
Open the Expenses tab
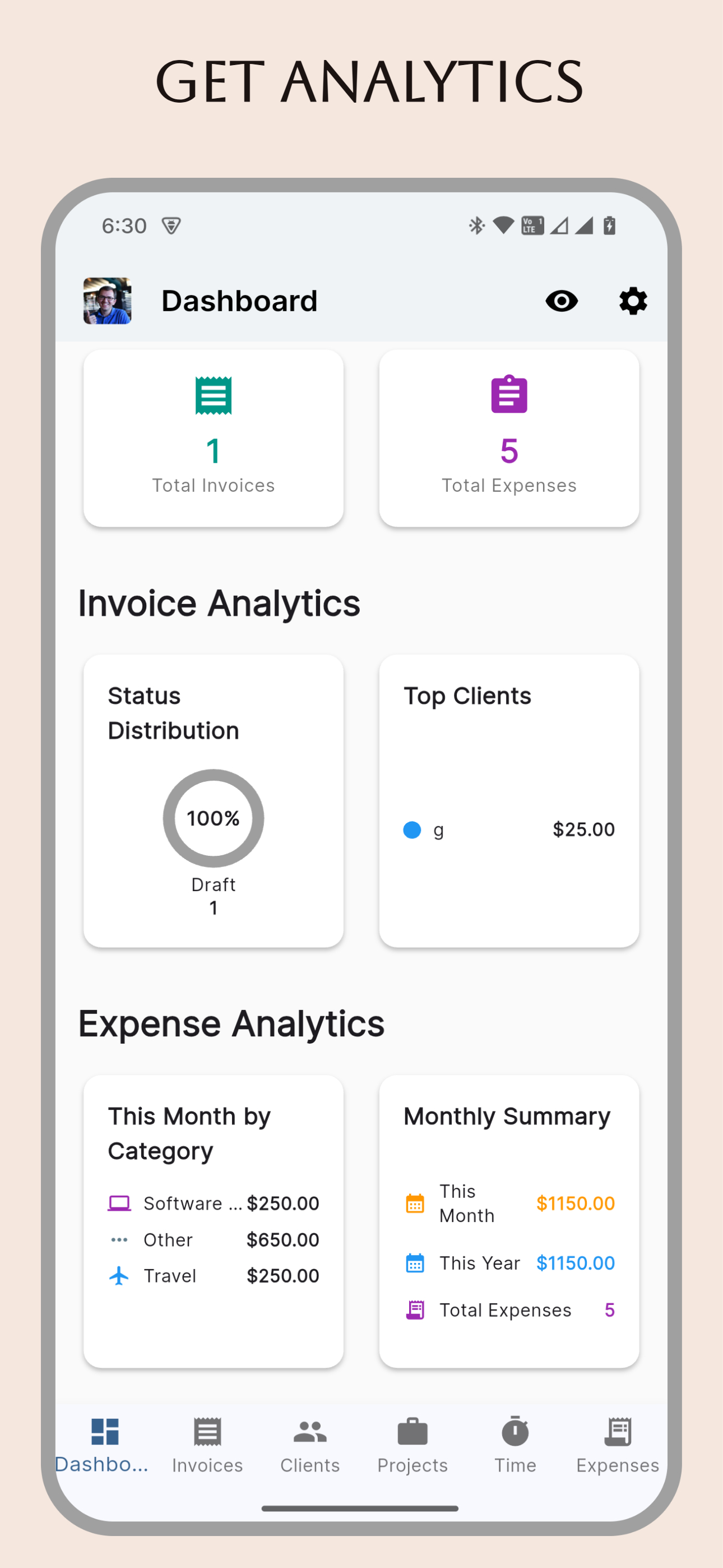coord(617,1444)
